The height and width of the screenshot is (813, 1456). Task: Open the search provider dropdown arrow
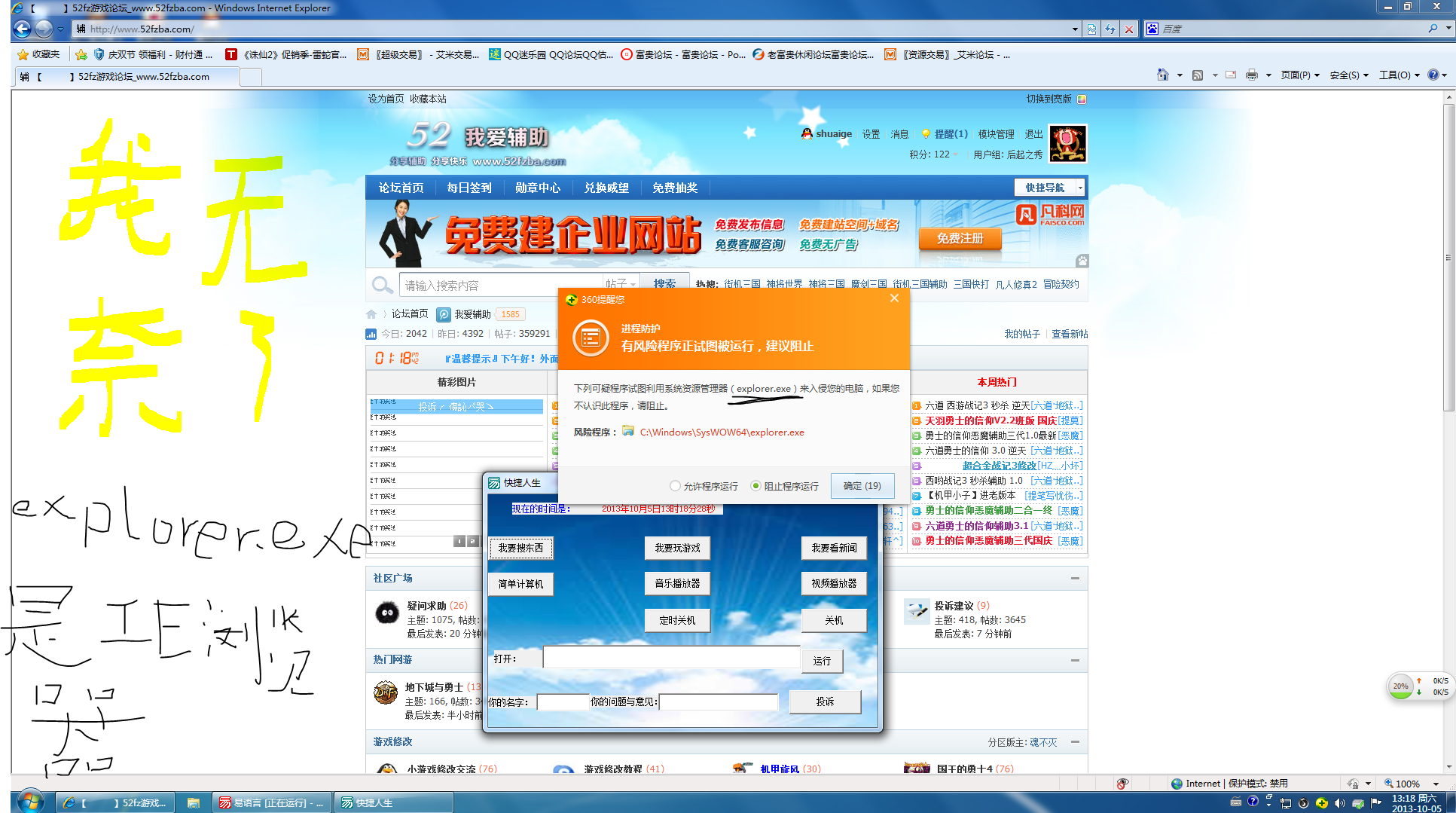[x=1448, y=29]
